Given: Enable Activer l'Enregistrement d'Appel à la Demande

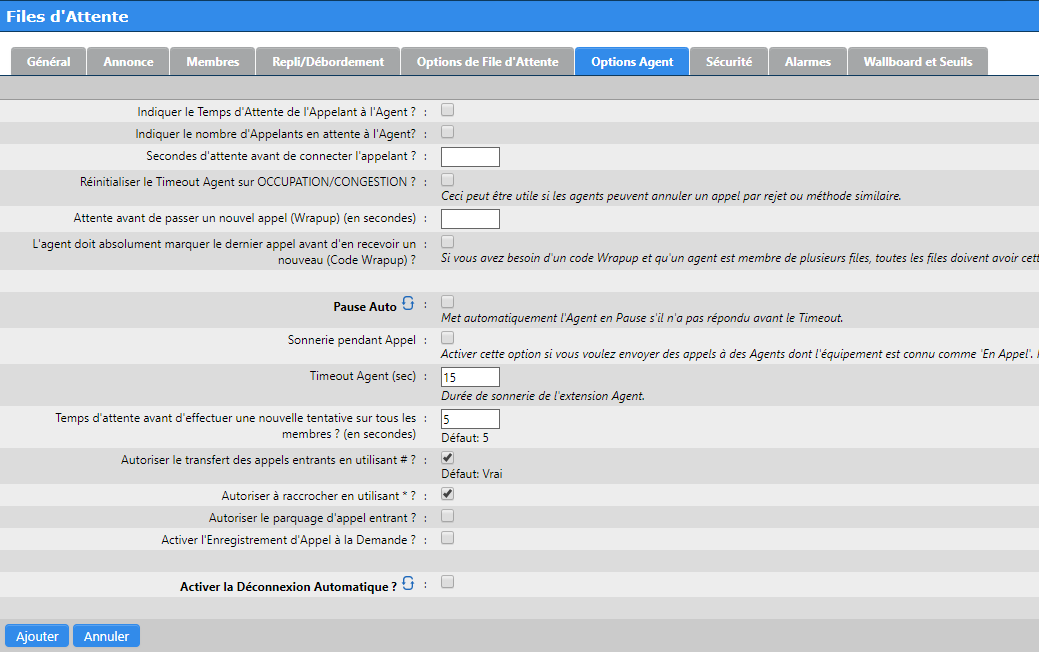Looking at the screenshot, I should coord(448,538).
